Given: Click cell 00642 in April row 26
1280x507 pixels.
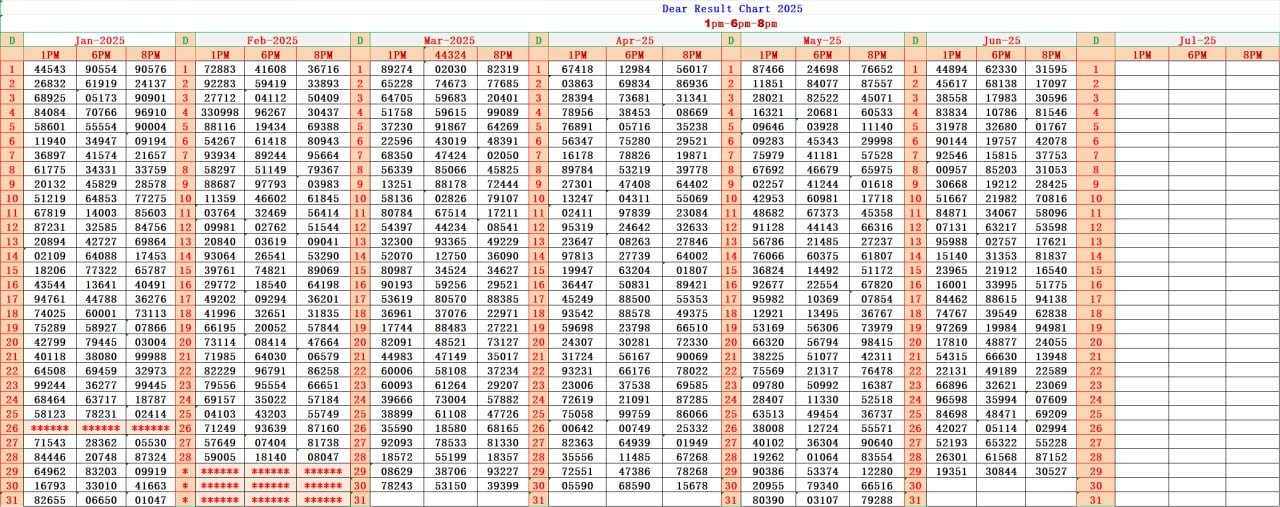Looking at the screenshot, I should (x=577, y=428).
